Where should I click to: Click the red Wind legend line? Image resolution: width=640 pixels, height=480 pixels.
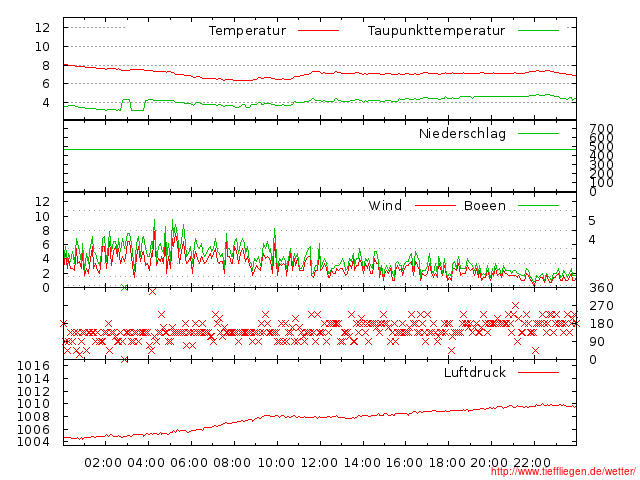435,205
